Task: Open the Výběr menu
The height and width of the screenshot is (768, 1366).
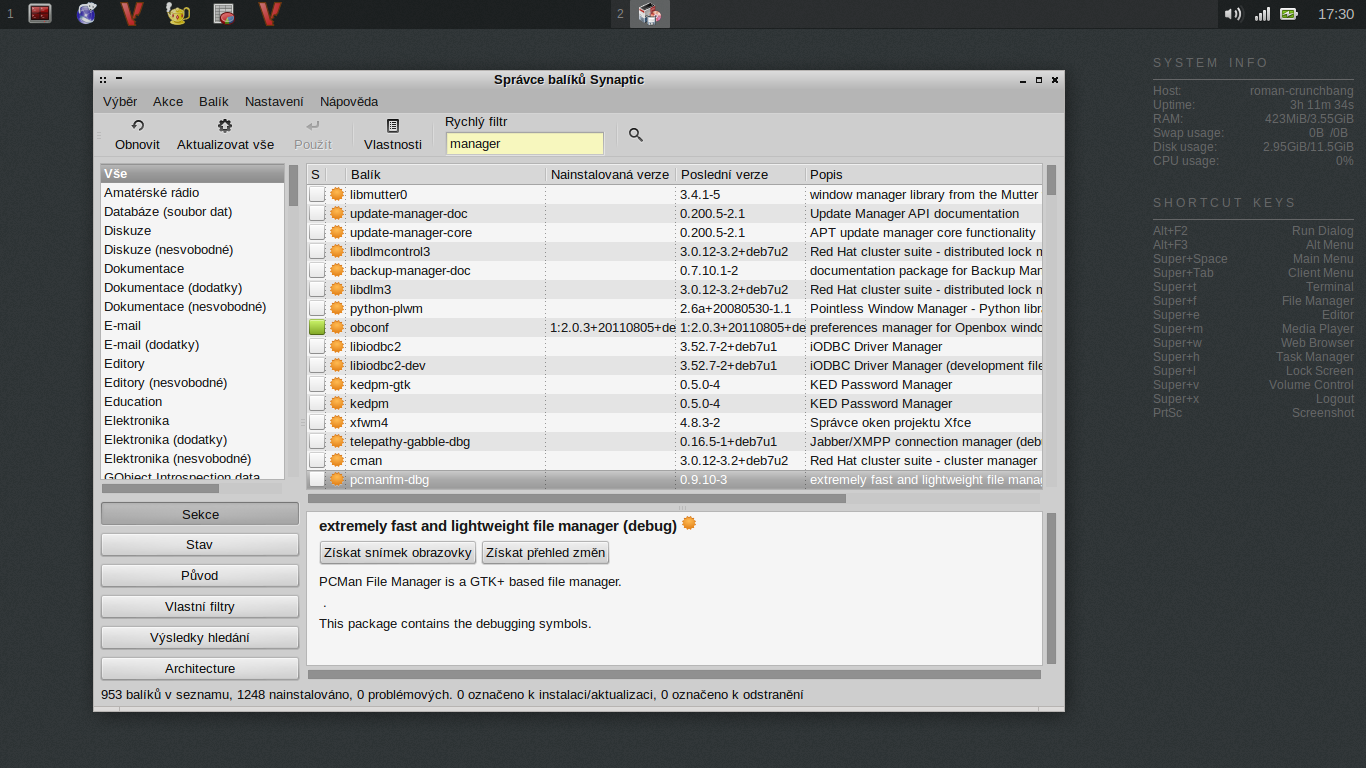Action: pos(120,101)
